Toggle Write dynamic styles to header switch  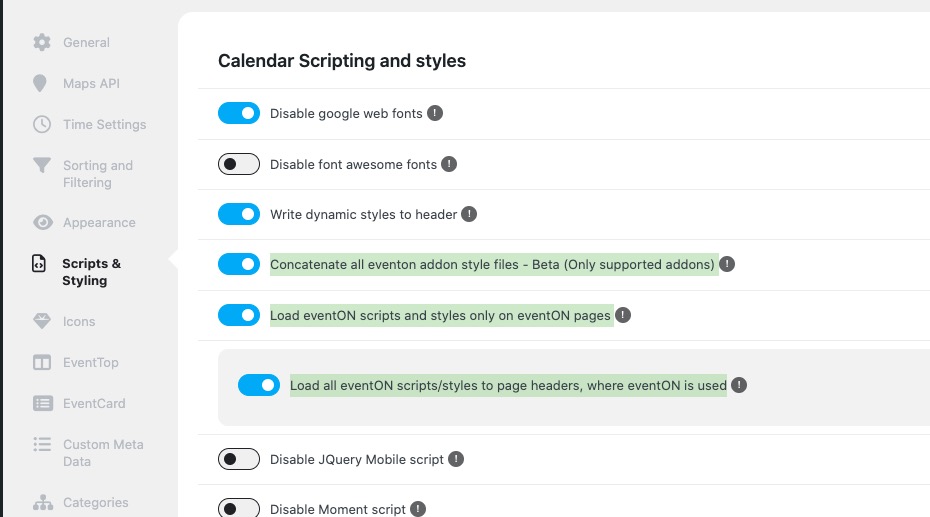pyautogui.click(x=239, y=214)
